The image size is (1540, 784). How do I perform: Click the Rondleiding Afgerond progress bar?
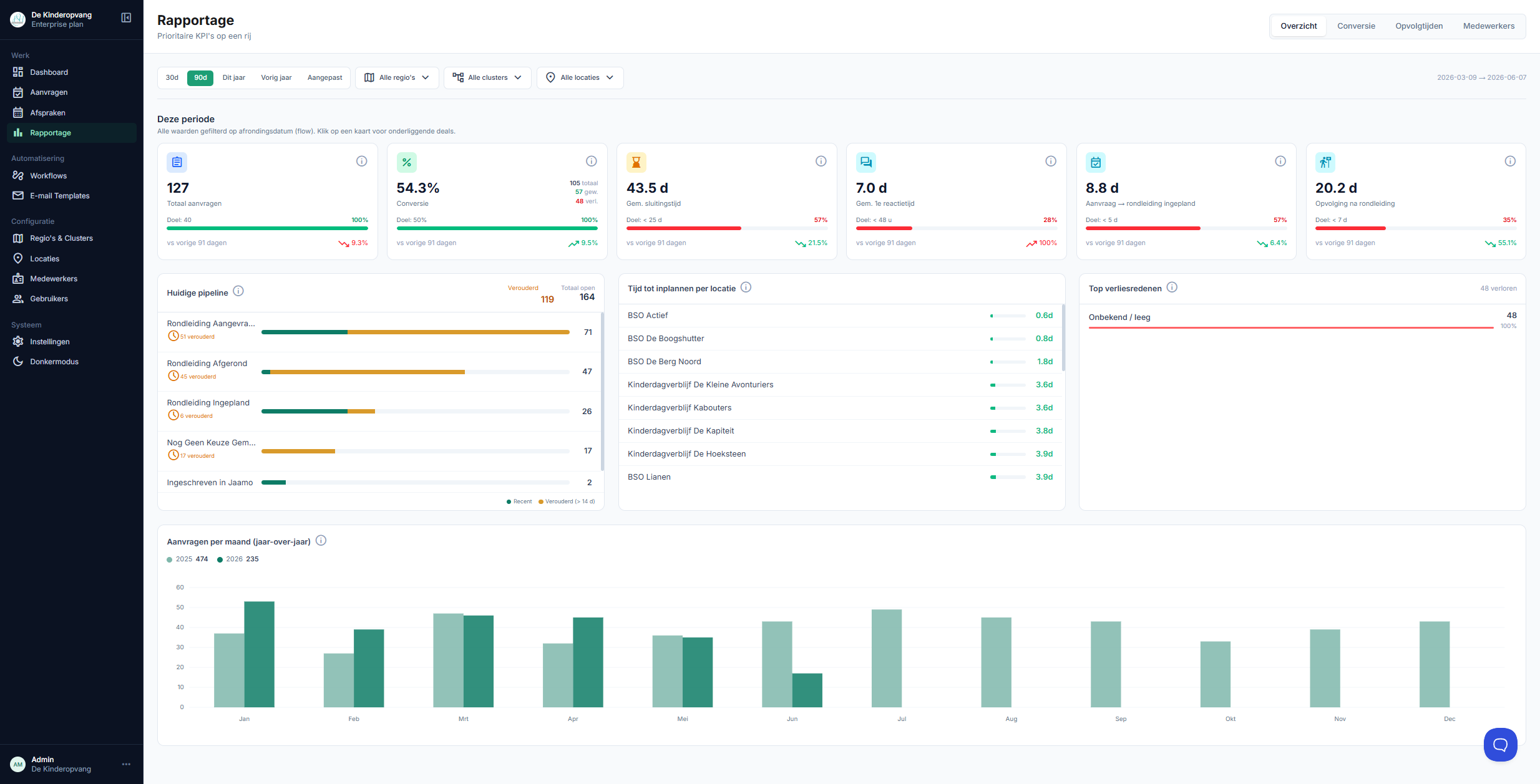[416, 372]
